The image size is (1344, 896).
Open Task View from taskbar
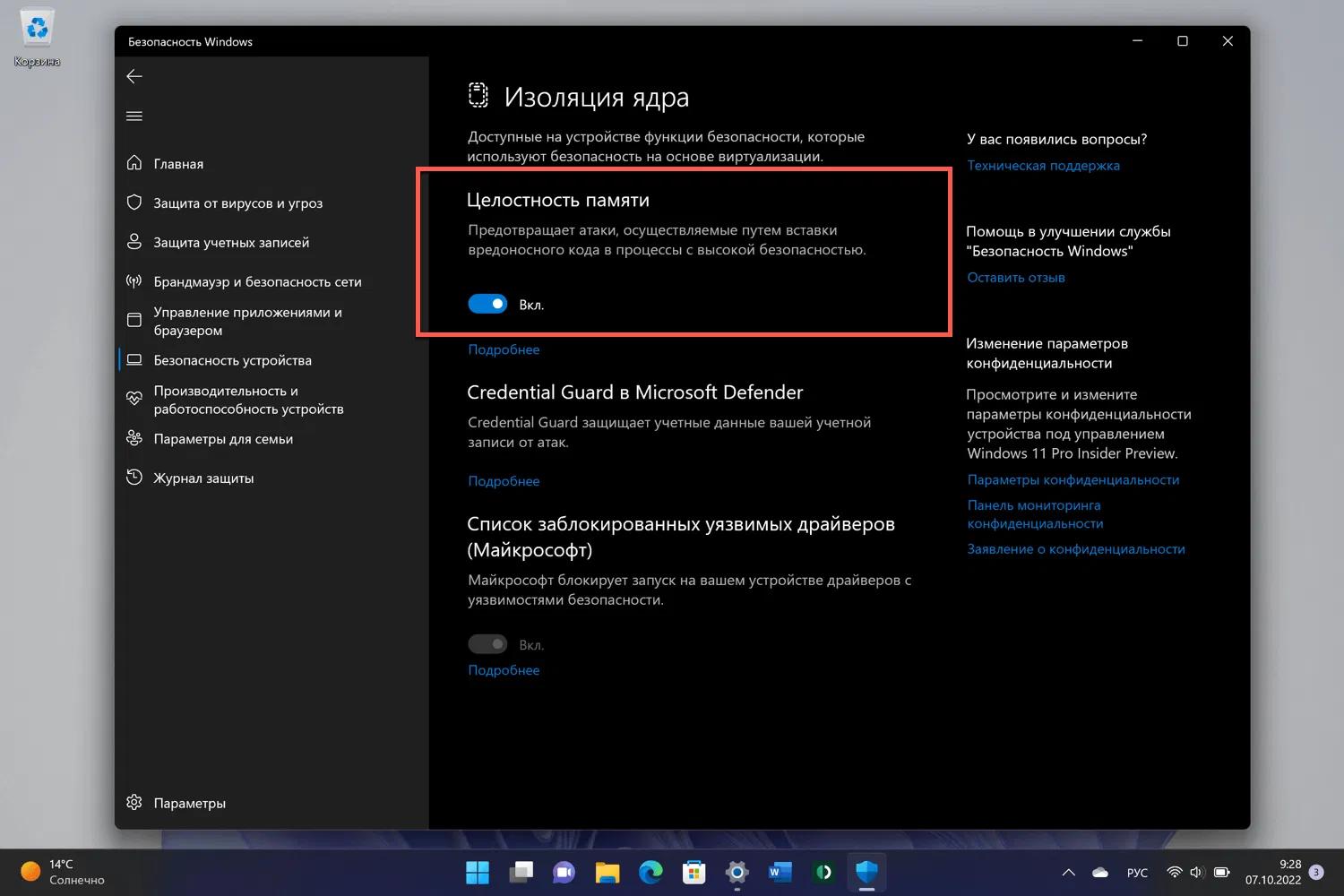tap(521, 872)
